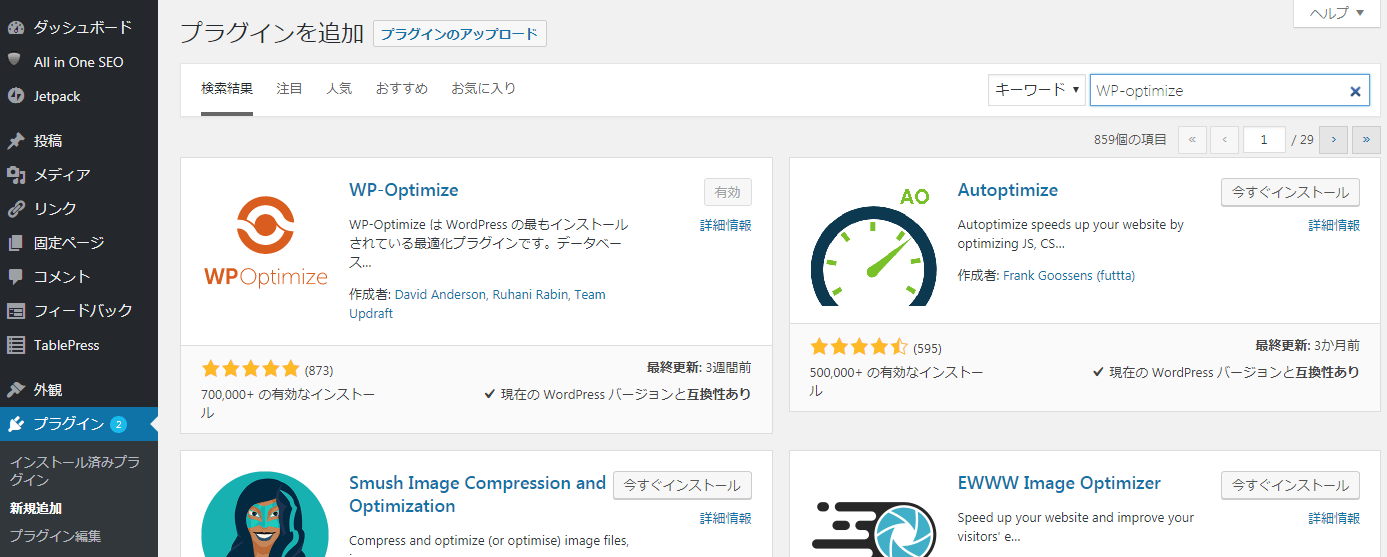
Task: Click the current page number field
Action: [1264, 140]
